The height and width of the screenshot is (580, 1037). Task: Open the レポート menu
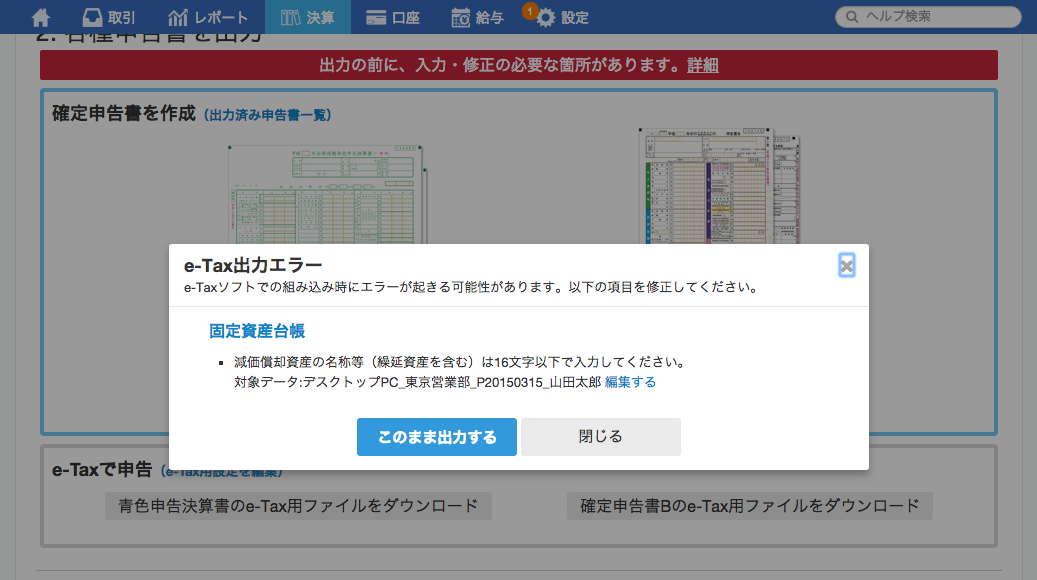[x=208, y=17]
